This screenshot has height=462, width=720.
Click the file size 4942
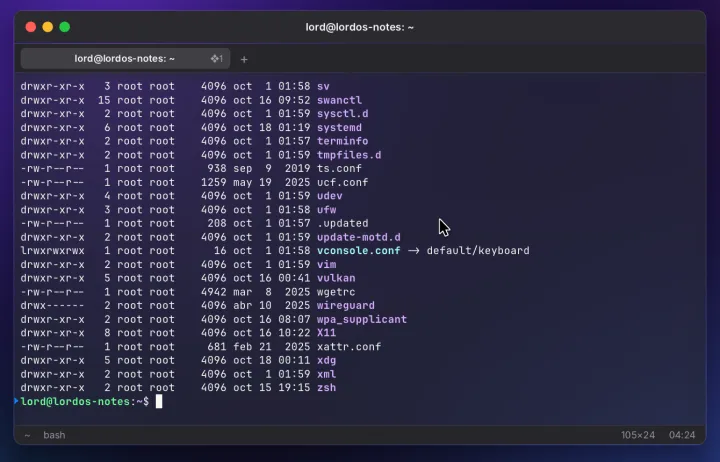point(214,292)
